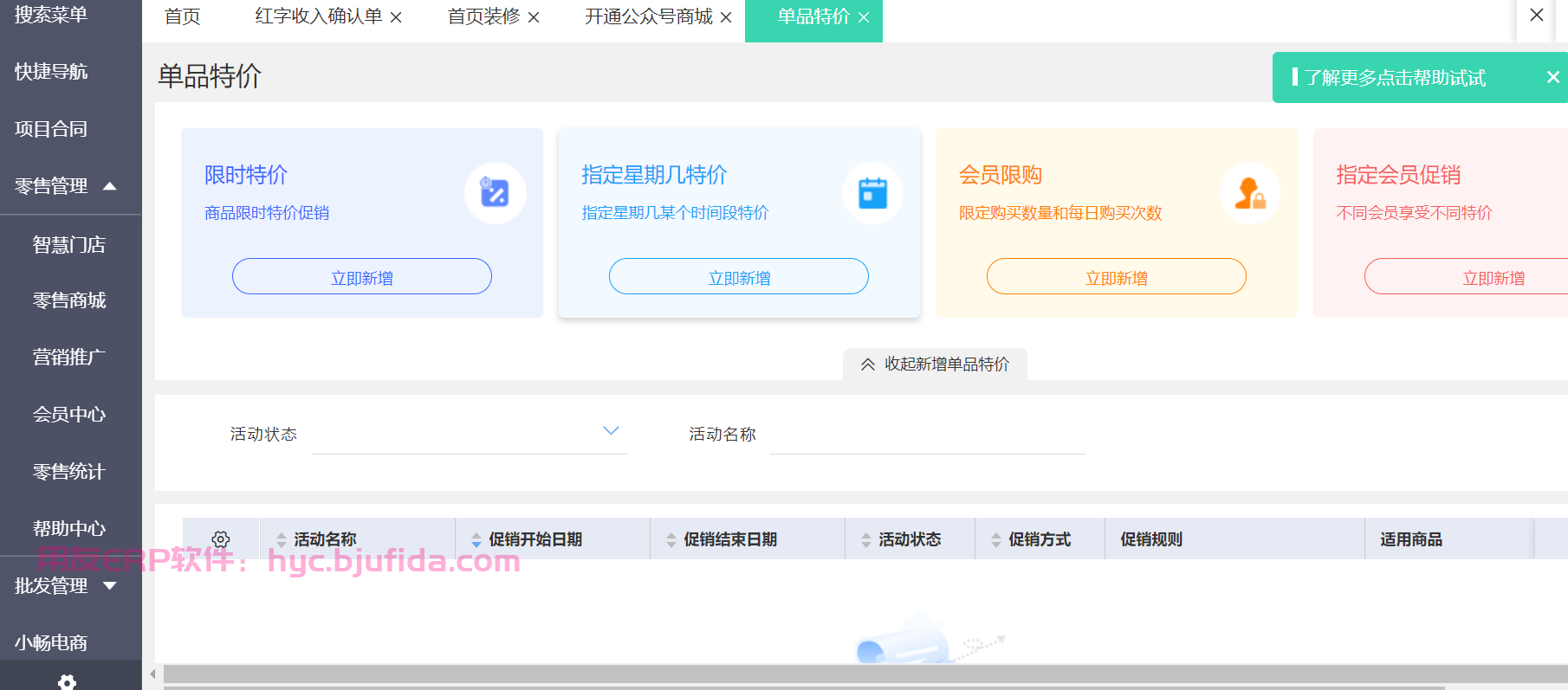Image resolution: width=1568 pixels, height=690 pixels.
Task: Expand the 批发管理 sidebar section
Action: click(x=110, y=585)
